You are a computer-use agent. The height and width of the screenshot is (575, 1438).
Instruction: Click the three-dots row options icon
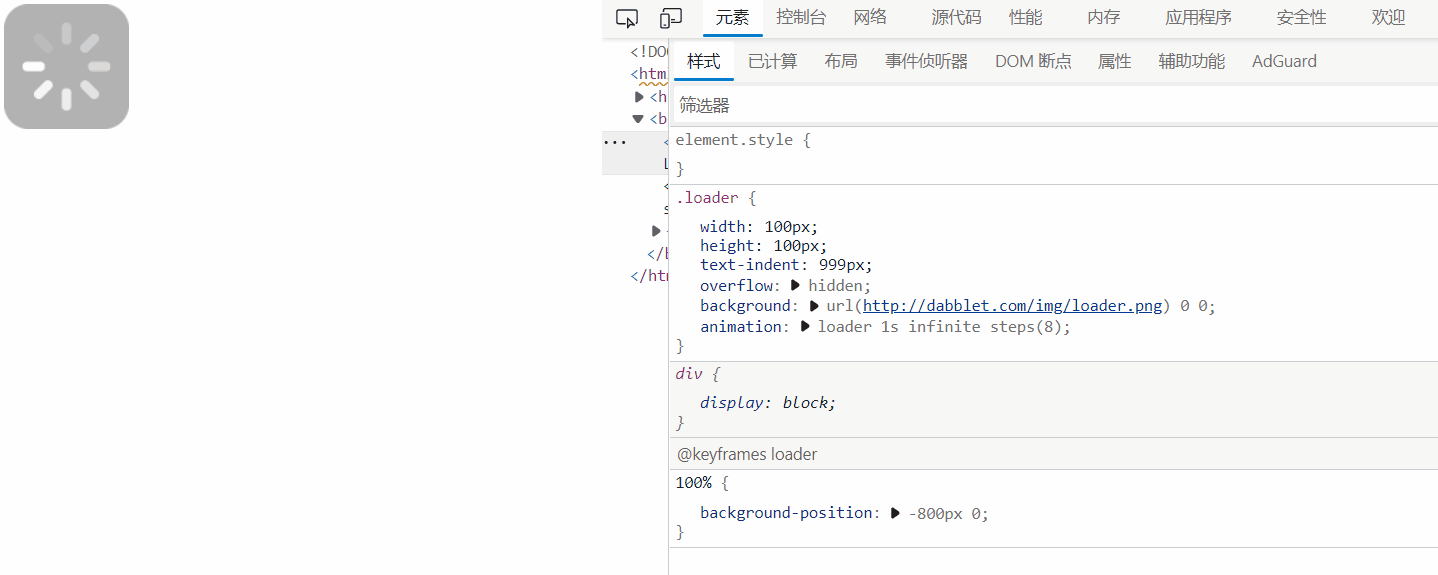[x=613, y=142]
